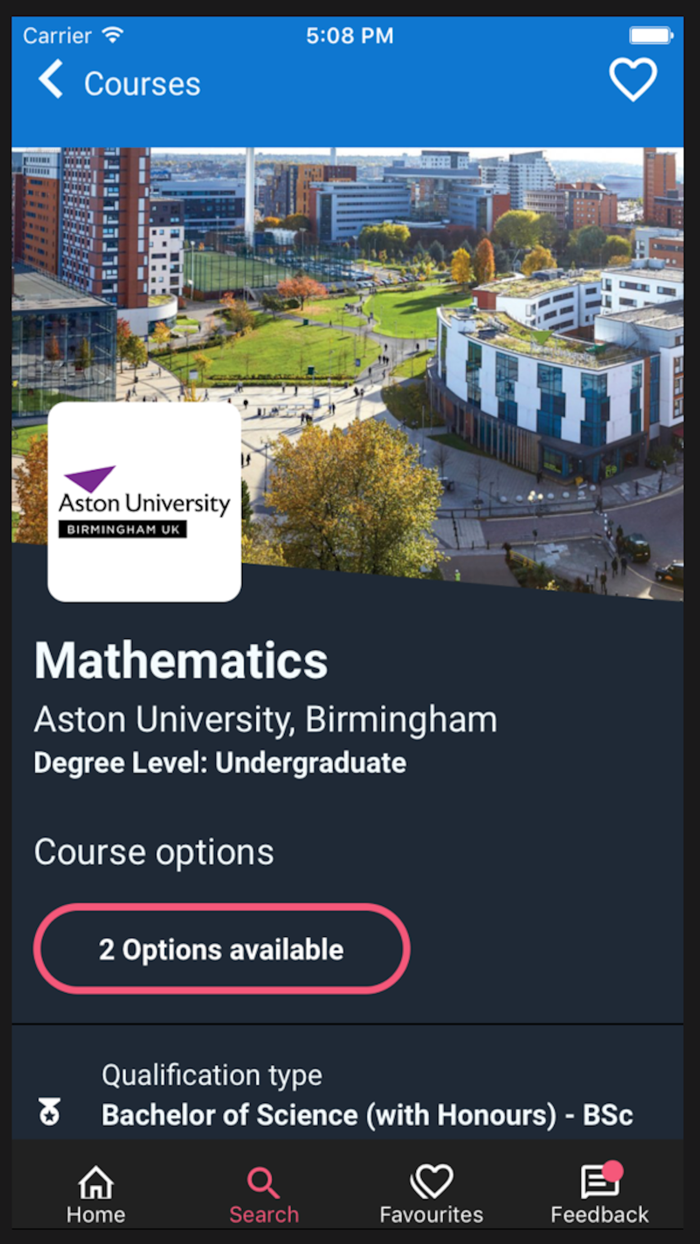This screenshot has width=700, height=1244.
Task: Tap the Aston University, Birmingham text
Action: 265,719
